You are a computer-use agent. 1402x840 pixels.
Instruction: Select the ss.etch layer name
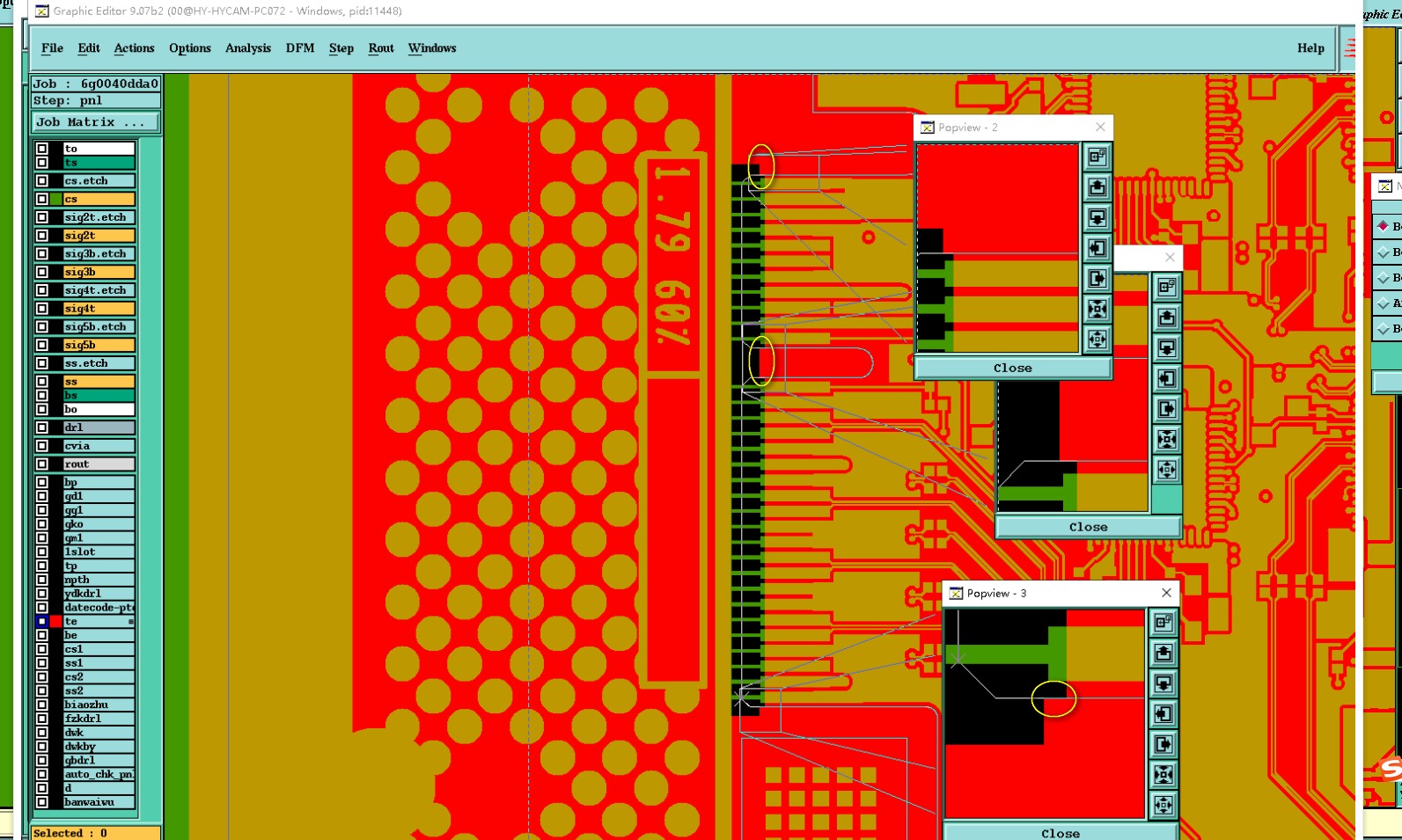pyautogui.click(x=99, y=363)
